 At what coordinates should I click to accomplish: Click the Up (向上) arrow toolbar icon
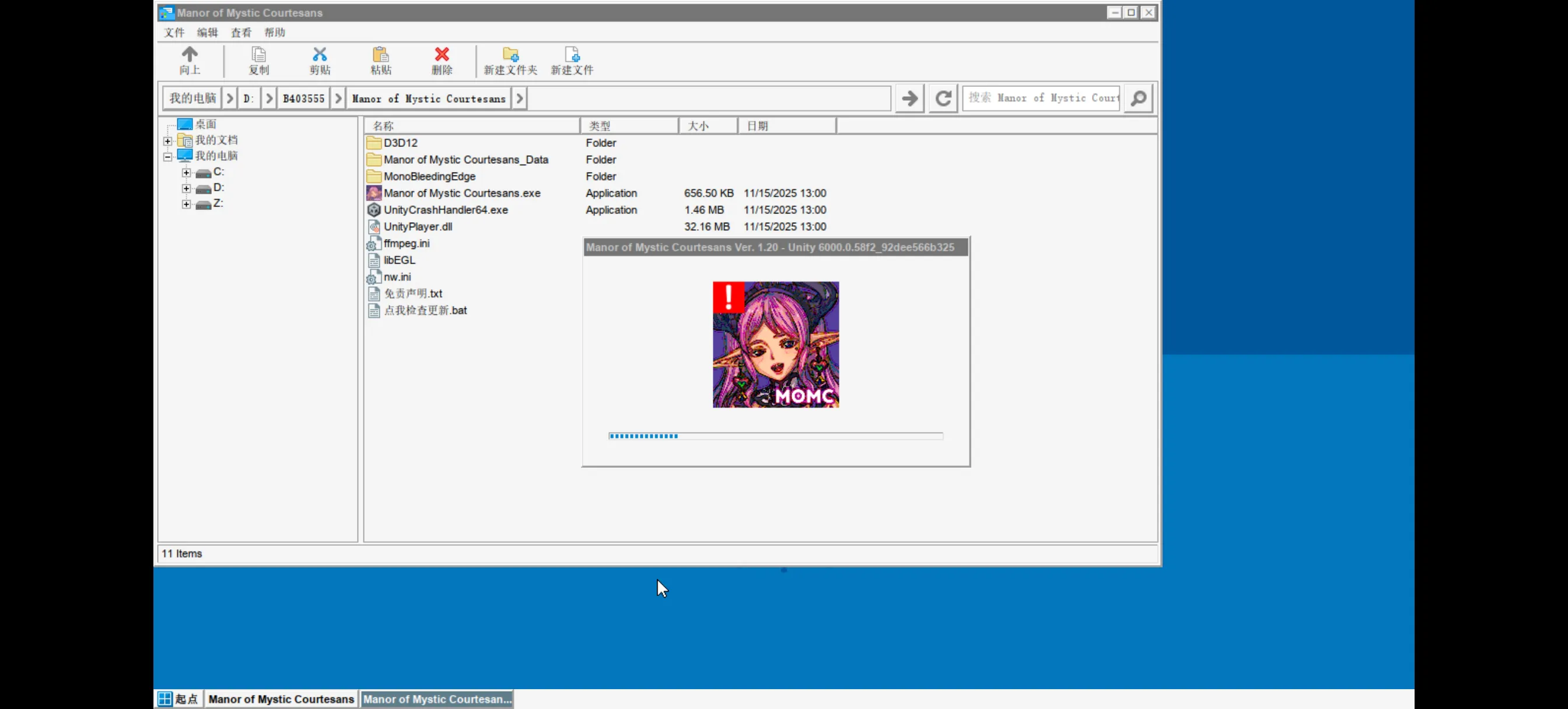point(190,55)
